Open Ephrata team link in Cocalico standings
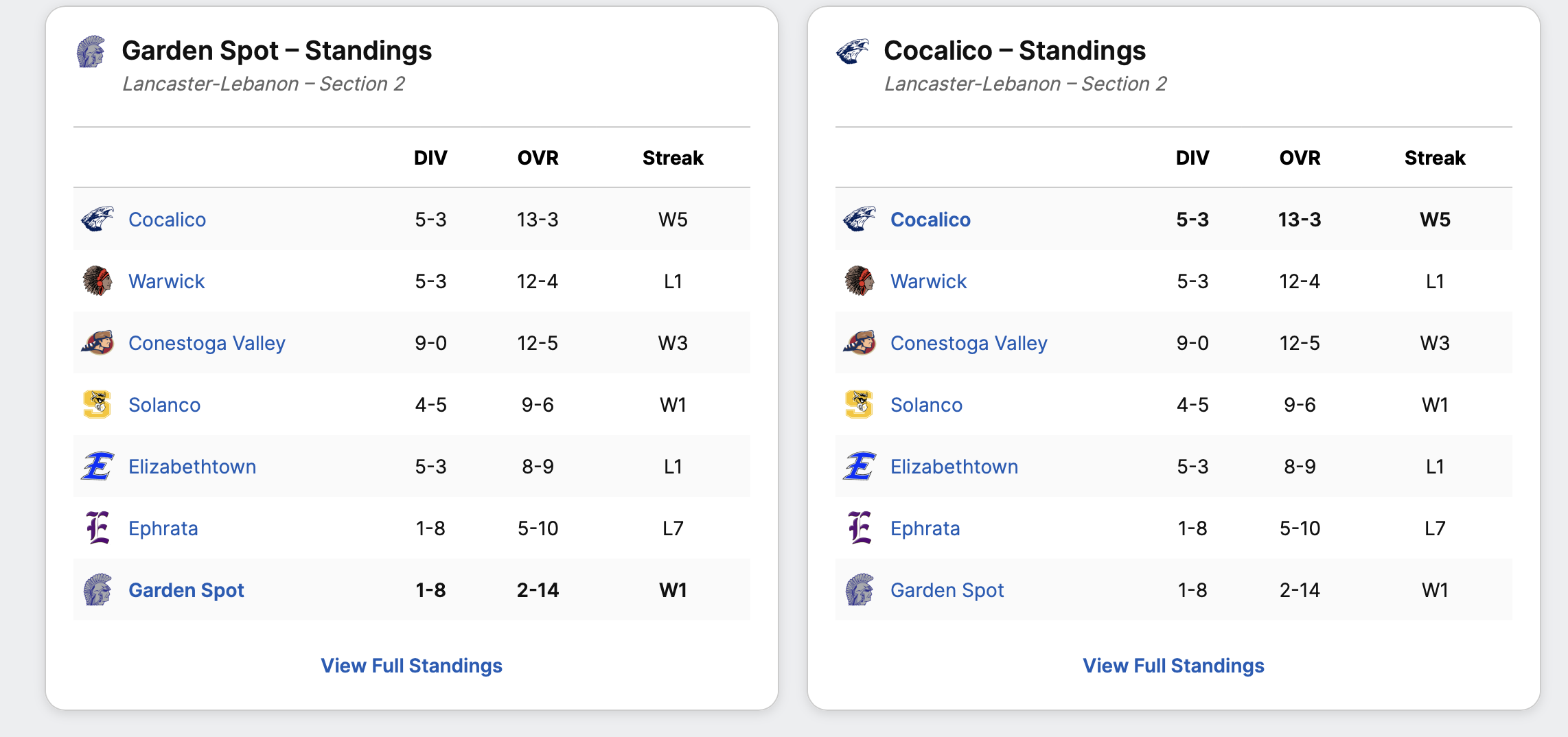1568x737 pixels. tap(925, 528)
